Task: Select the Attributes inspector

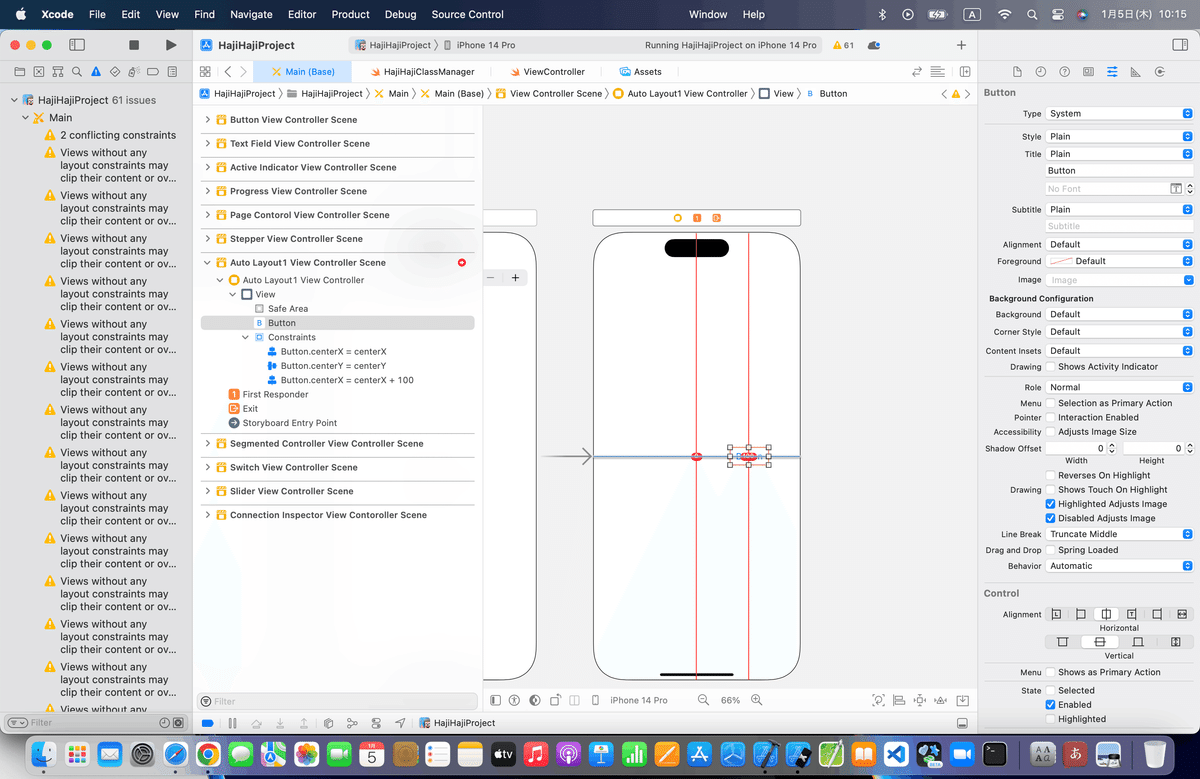Action: tap(1112, 72)
